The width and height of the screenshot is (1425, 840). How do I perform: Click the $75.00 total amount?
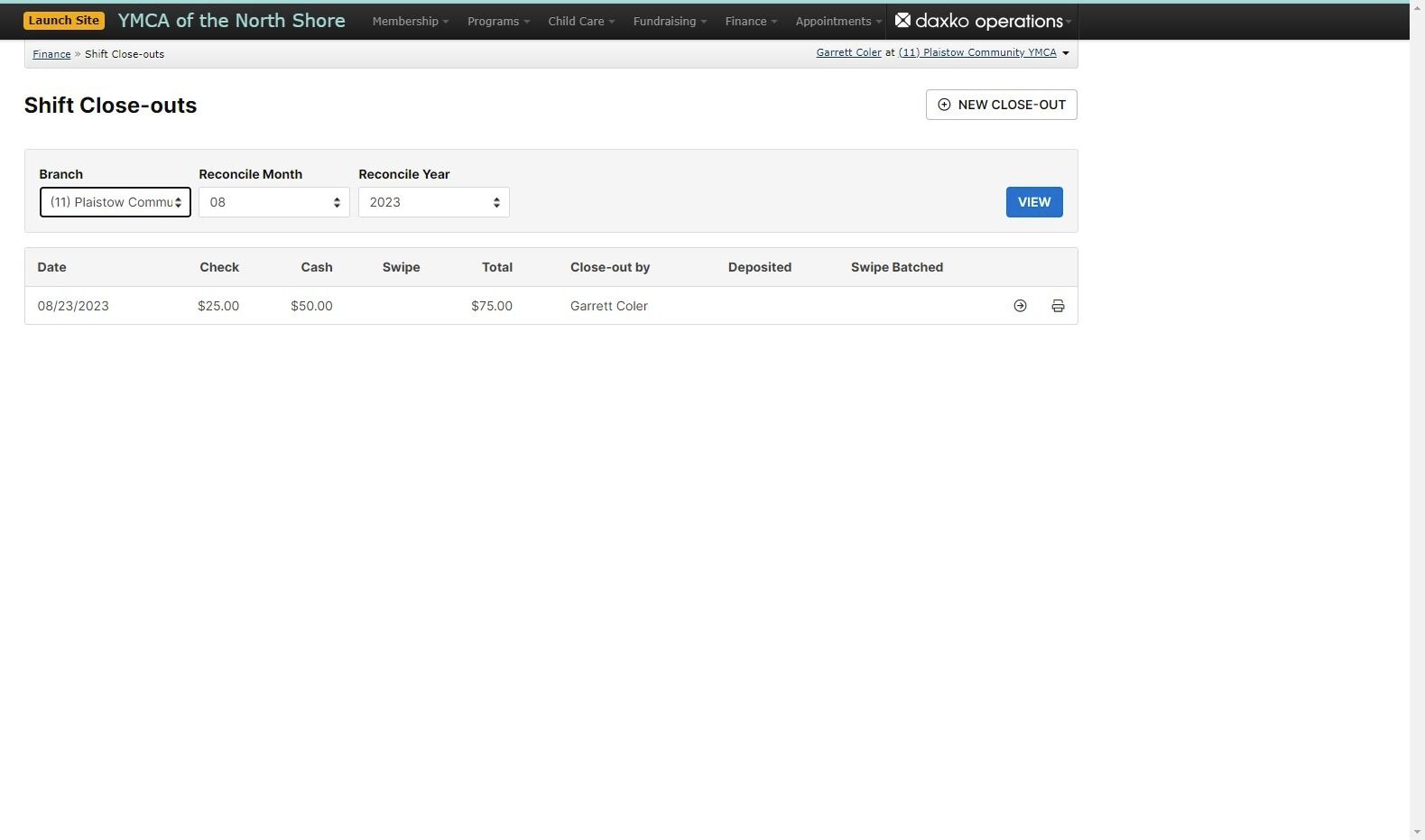[x=492, y=306]
